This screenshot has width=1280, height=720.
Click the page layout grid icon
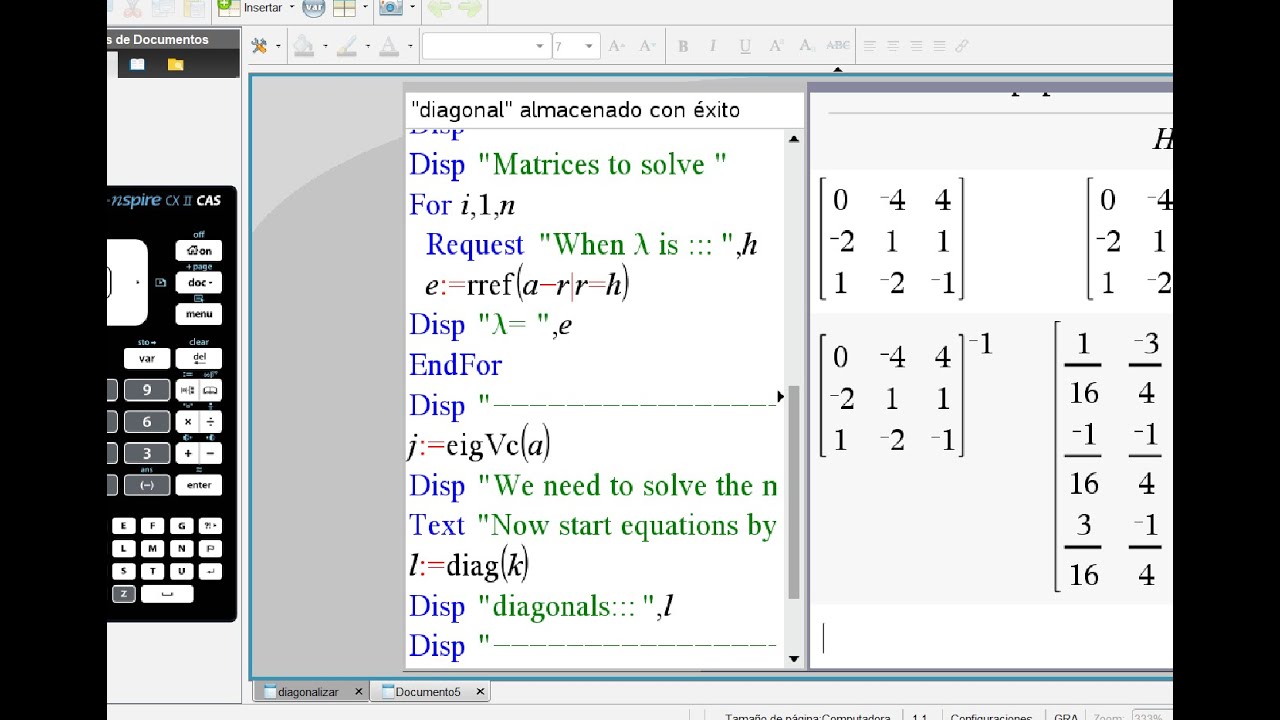tap(345, 7)
